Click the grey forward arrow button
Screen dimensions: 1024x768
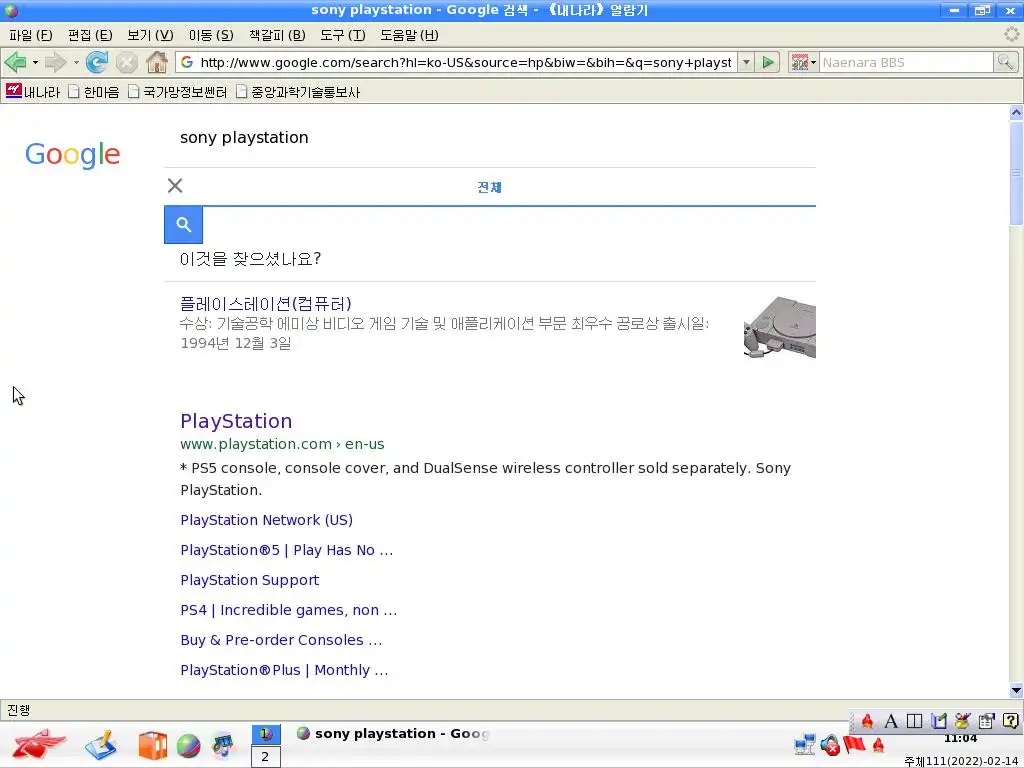56,63
